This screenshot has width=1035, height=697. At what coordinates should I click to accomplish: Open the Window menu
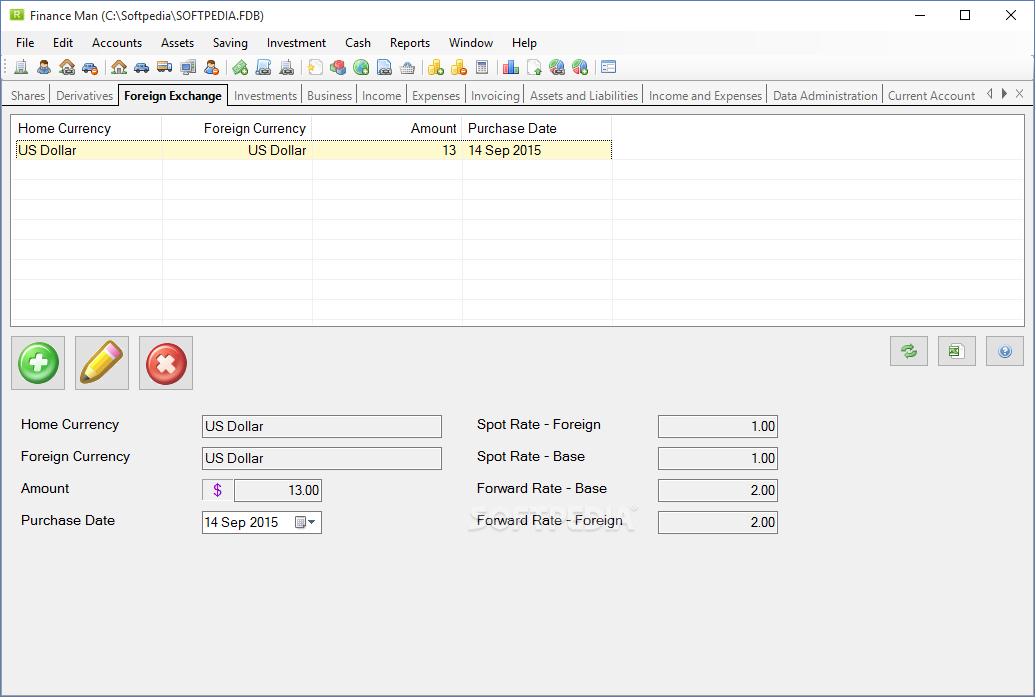point(471,43)
